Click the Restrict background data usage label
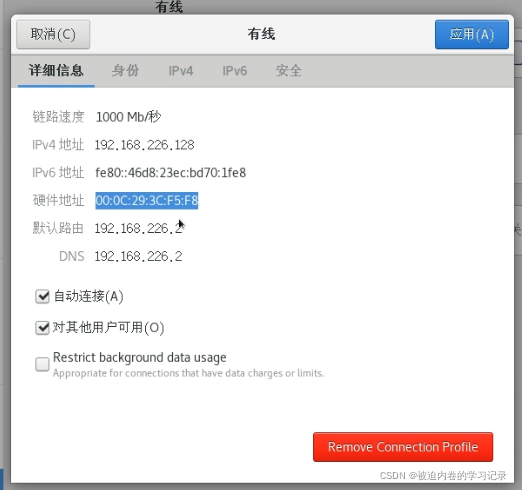Screen dimensions: 522x490 pos(140,357)
